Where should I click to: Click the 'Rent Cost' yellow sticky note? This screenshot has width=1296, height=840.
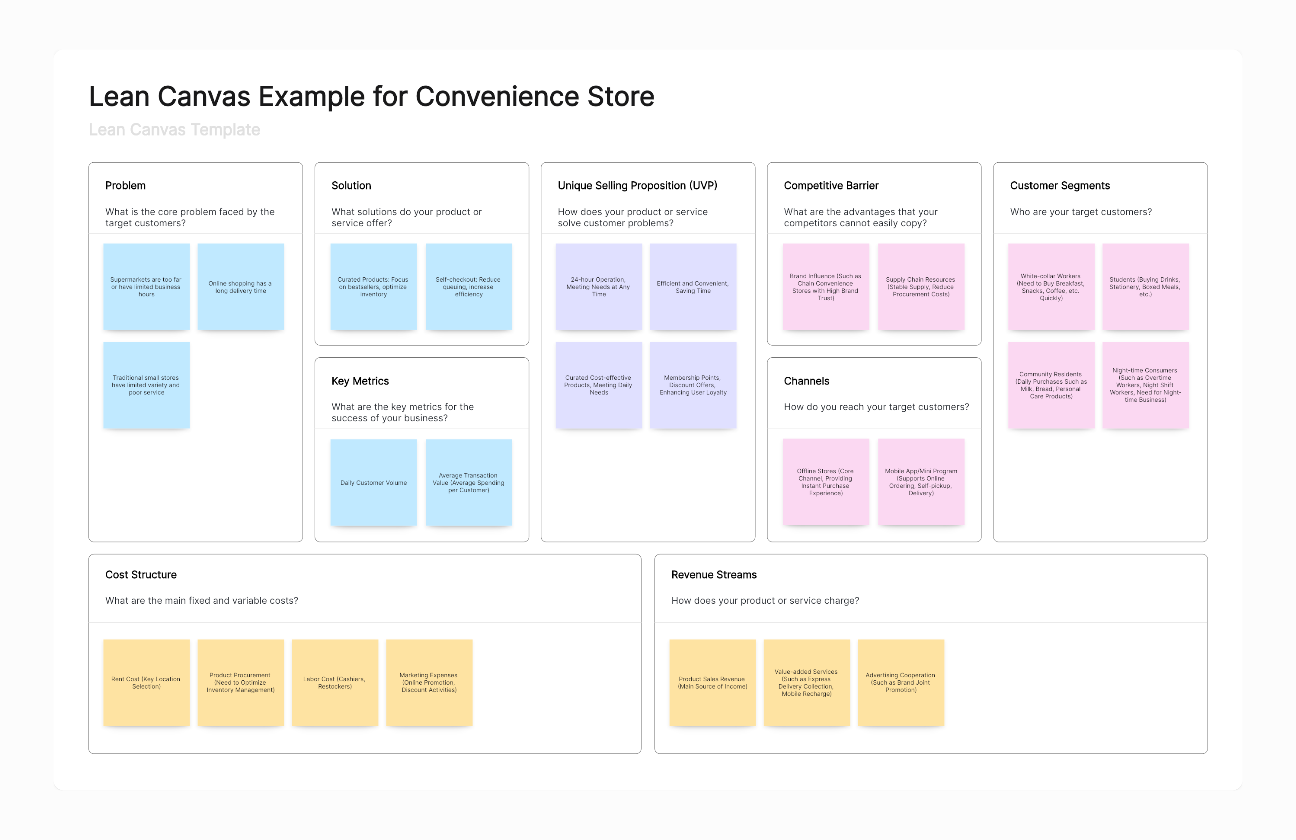tap(146, 683)
